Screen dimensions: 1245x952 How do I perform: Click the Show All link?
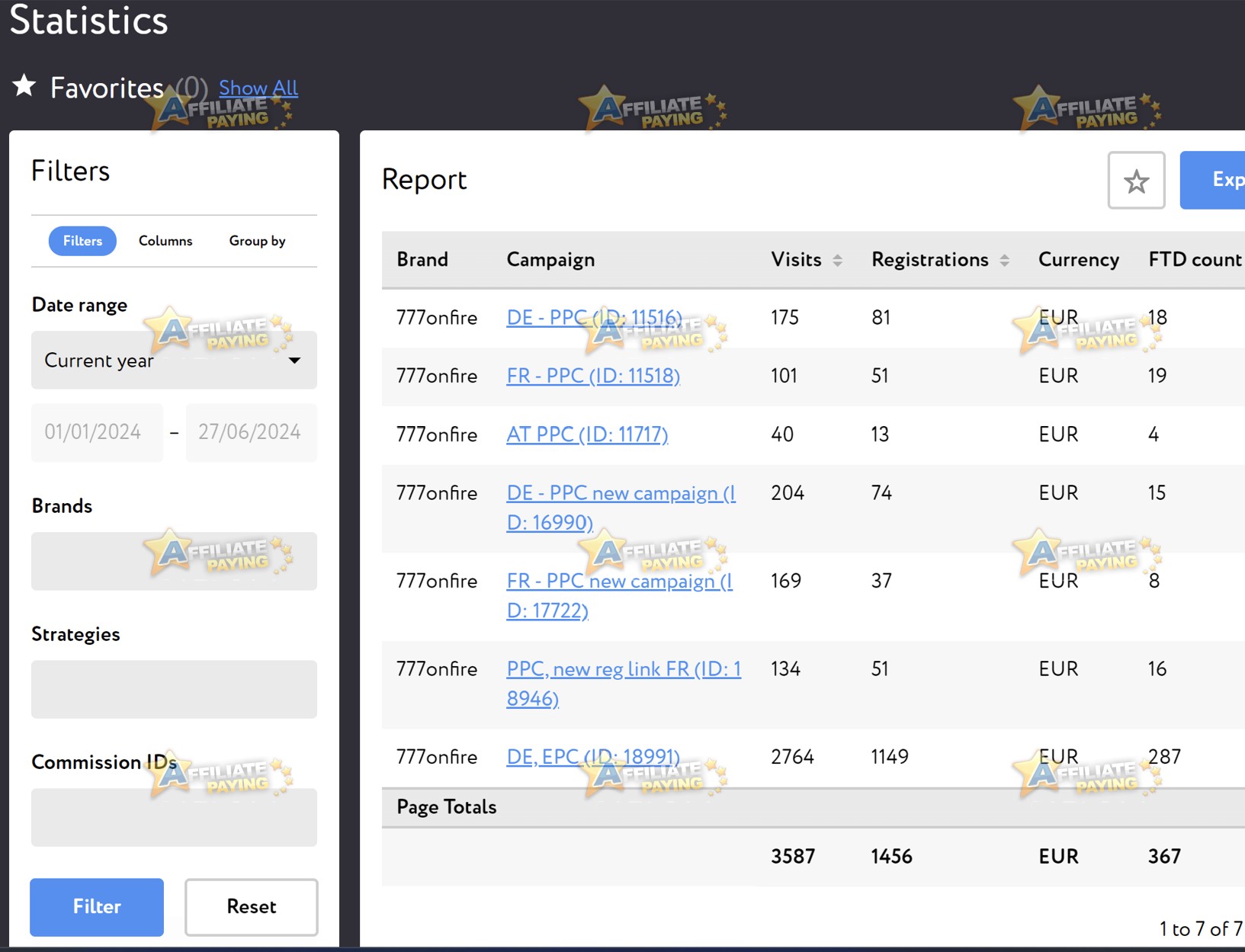[x=258, y=88]
